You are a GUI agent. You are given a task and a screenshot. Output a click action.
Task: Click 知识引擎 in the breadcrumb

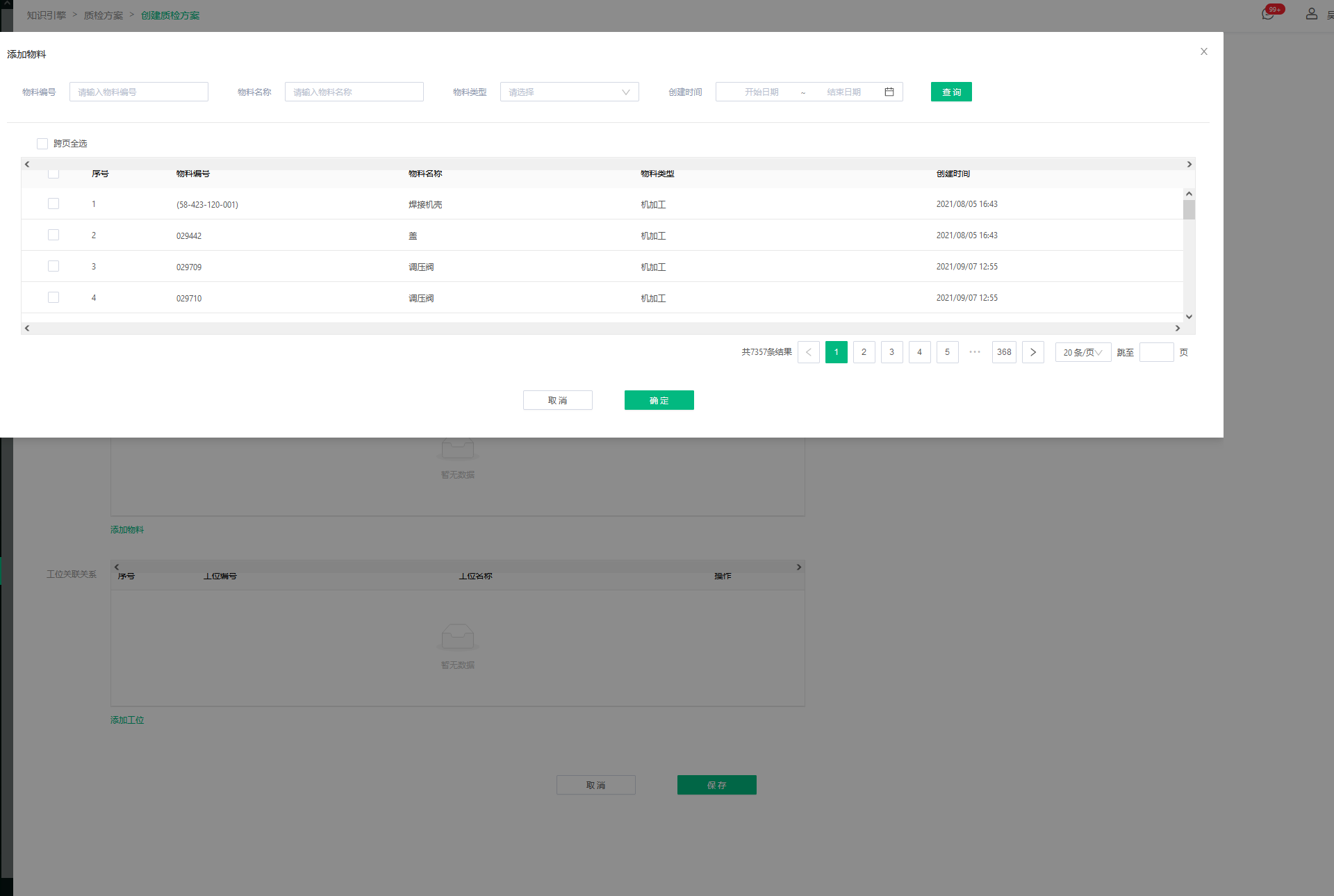click(47, 15)
